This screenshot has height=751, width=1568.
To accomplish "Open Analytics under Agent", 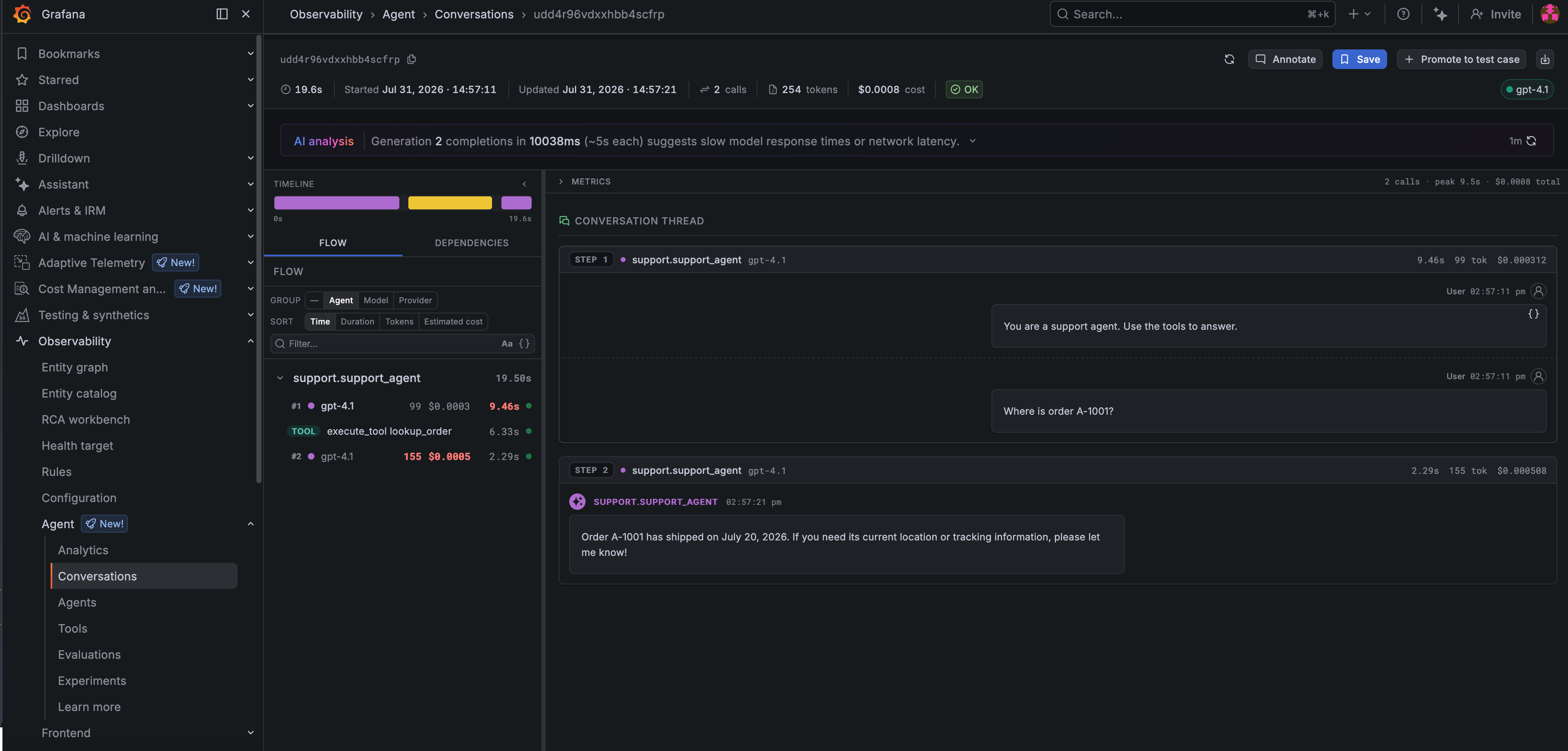I will [83, 550].
